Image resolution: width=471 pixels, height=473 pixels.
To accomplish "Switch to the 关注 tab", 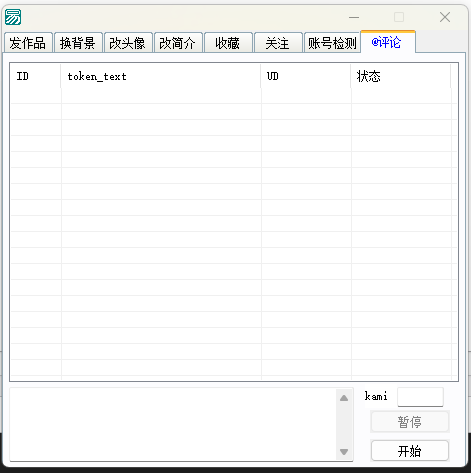I will click(278, 43).
